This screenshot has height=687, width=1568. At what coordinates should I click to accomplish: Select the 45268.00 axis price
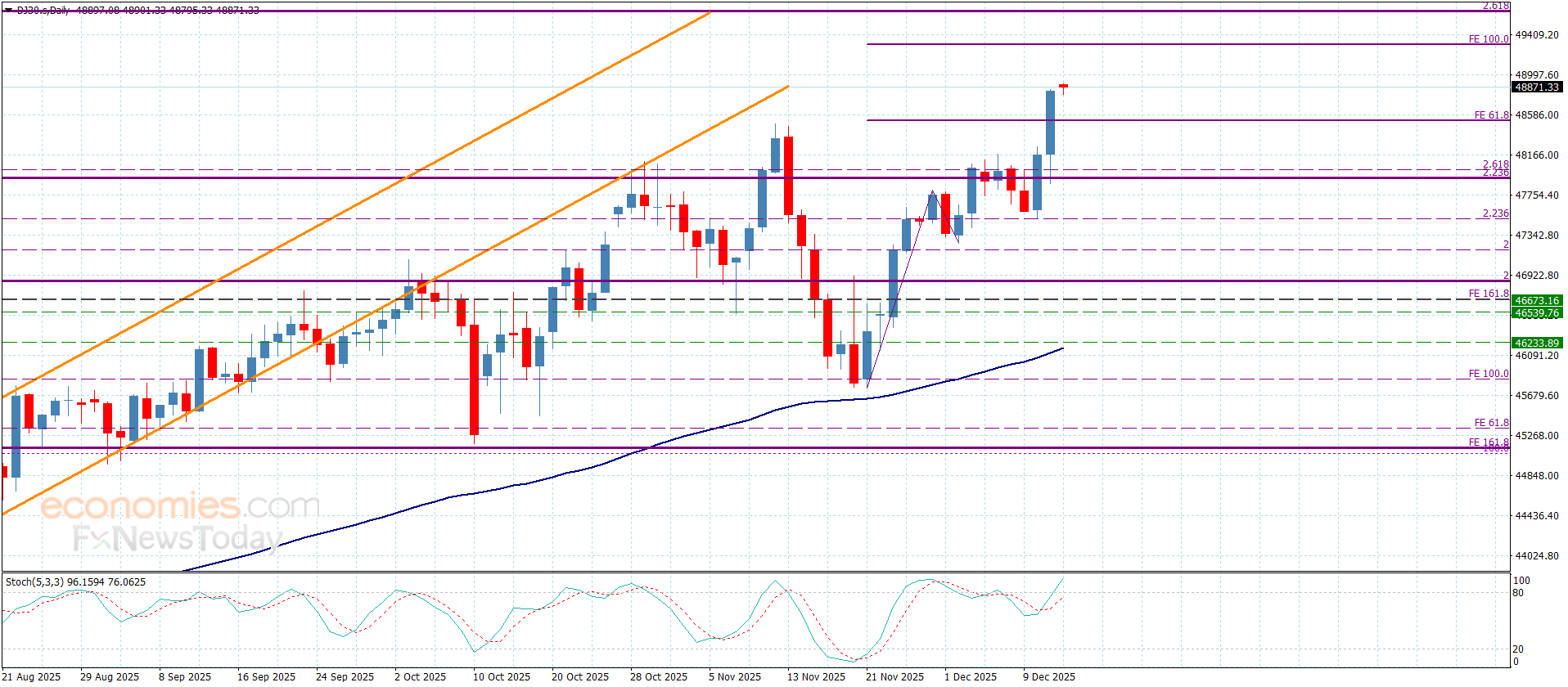click(1537, 436)
